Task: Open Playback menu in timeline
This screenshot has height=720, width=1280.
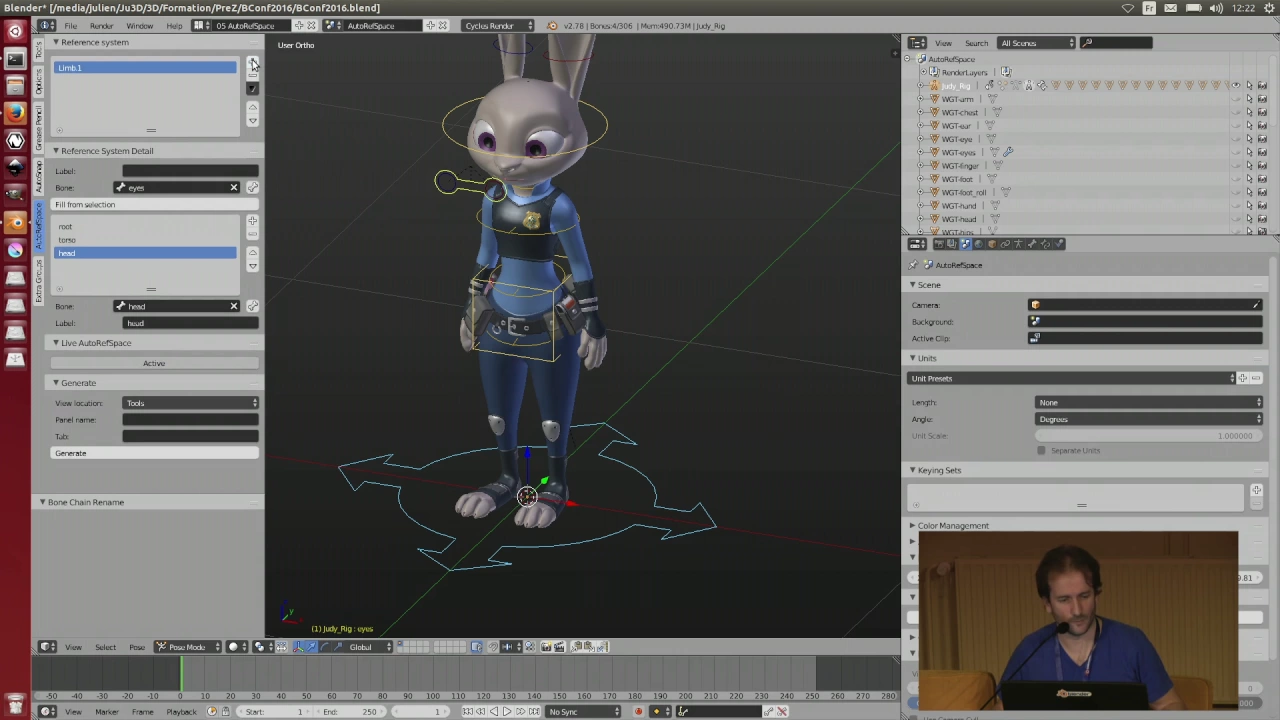Action: tap(181, 711)
